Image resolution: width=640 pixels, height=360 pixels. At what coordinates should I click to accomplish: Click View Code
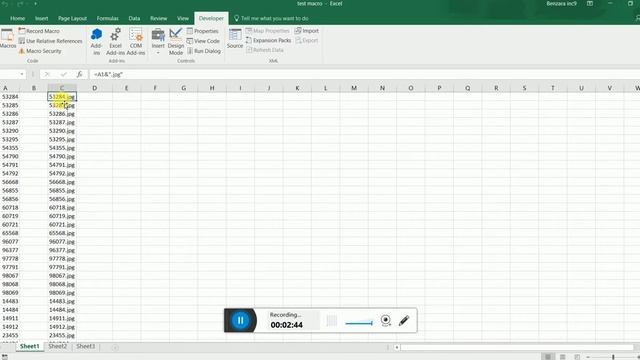[x=203, y=41]
